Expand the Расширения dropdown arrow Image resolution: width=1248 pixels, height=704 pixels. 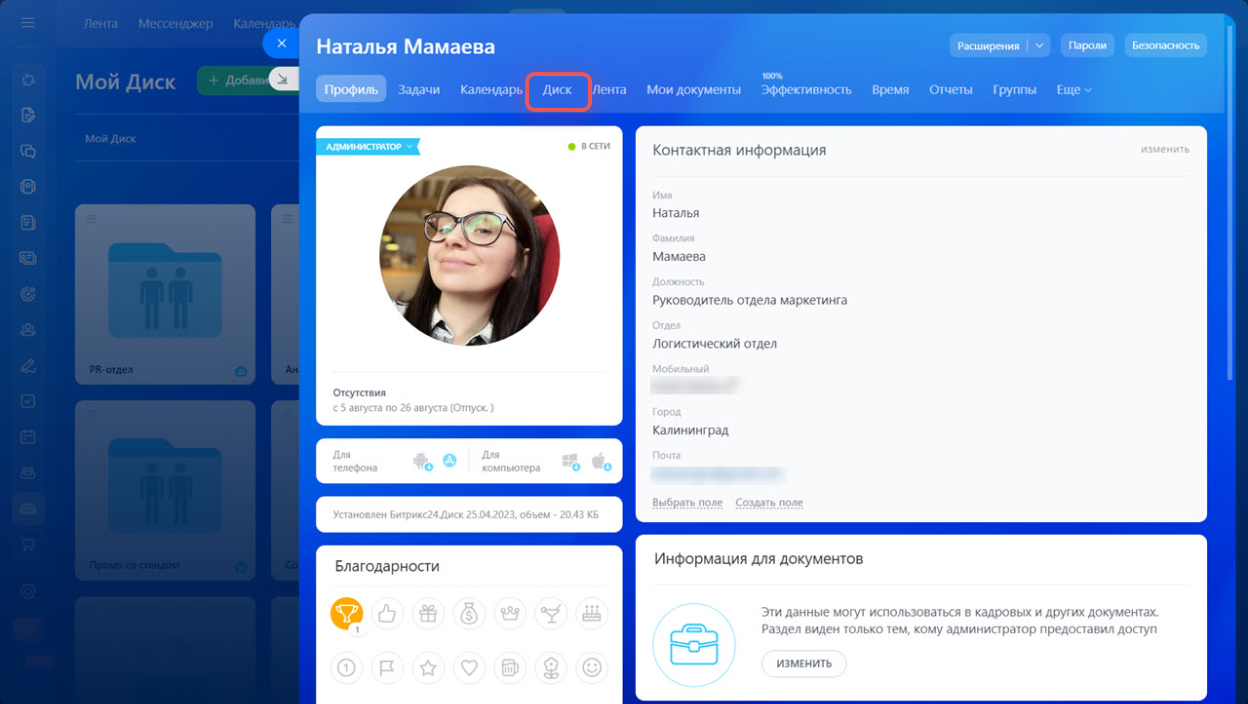point(1039,45)
